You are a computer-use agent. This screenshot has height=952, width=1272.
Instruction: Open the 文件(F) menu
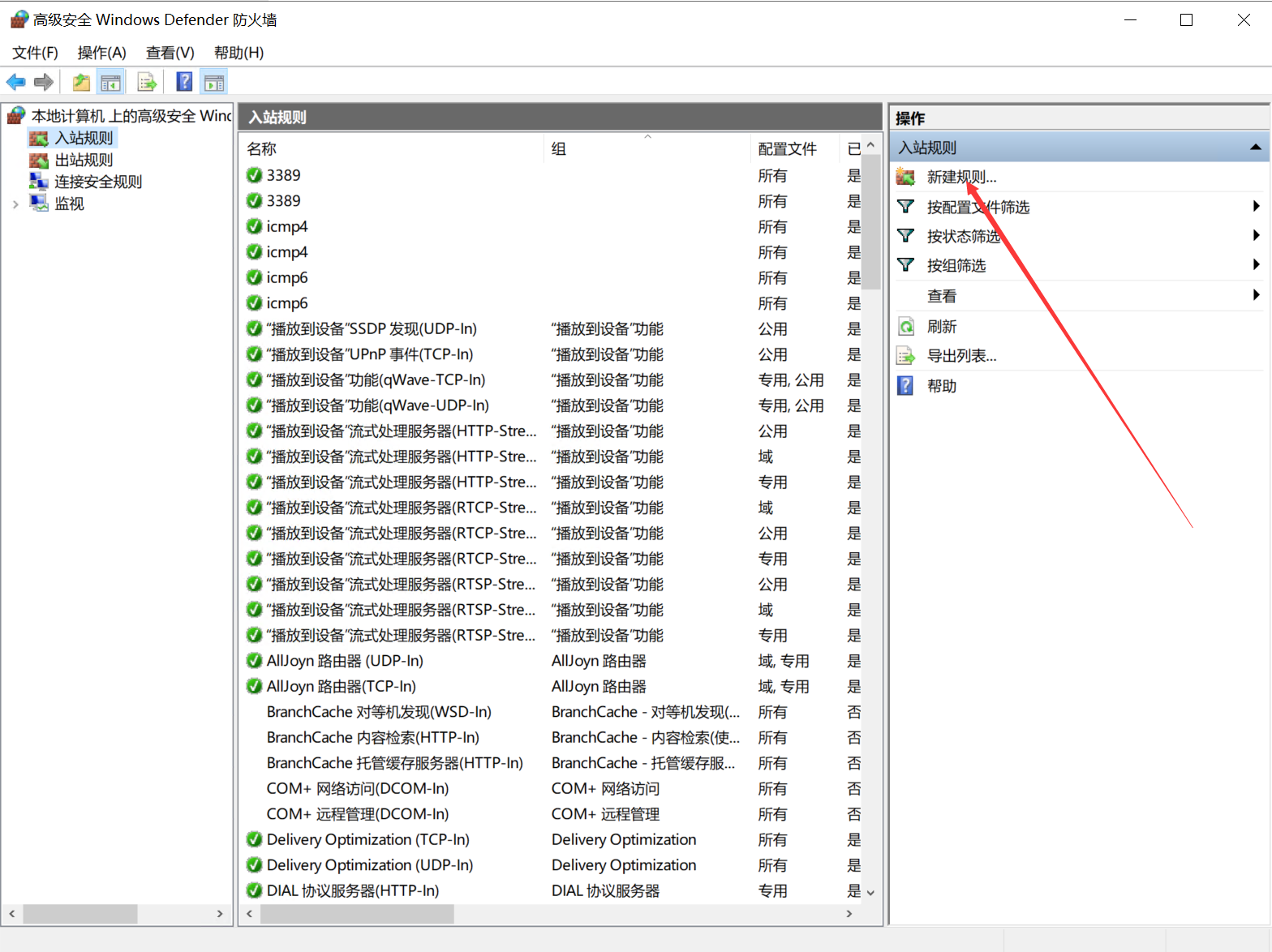coord(35,53)
